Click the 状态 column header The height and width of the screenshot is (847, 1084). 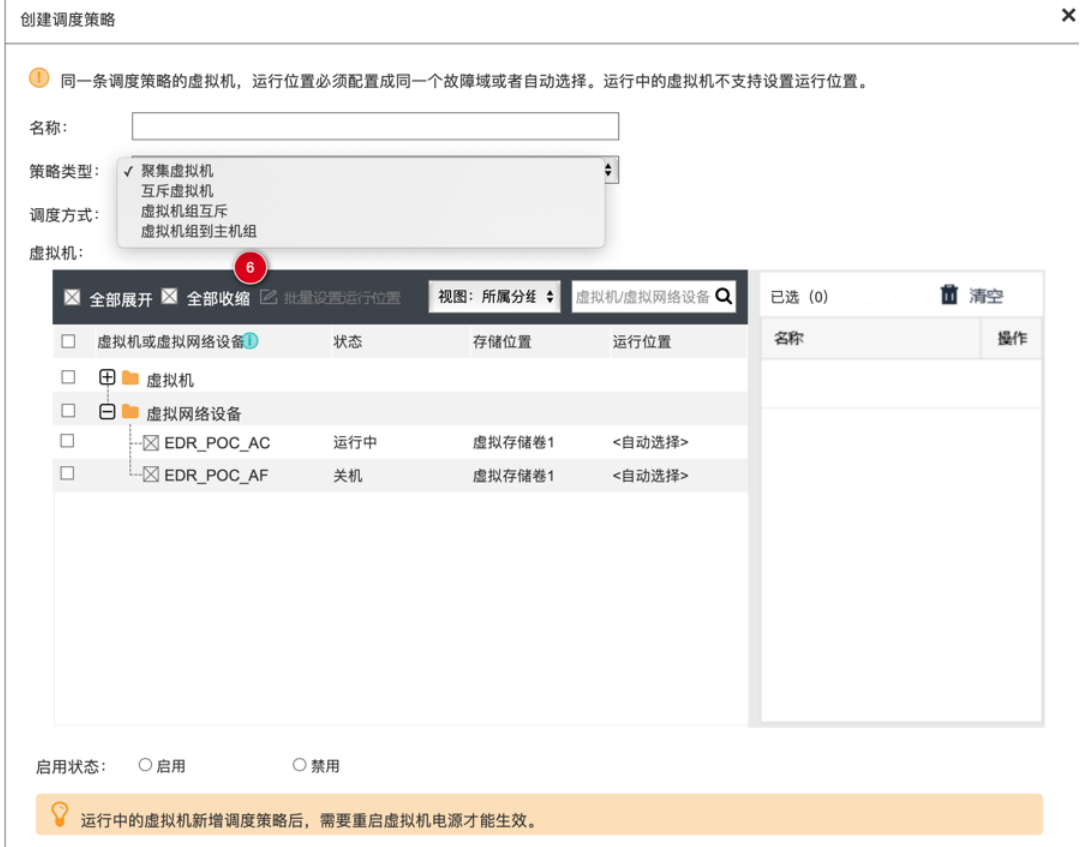(348, 342)
